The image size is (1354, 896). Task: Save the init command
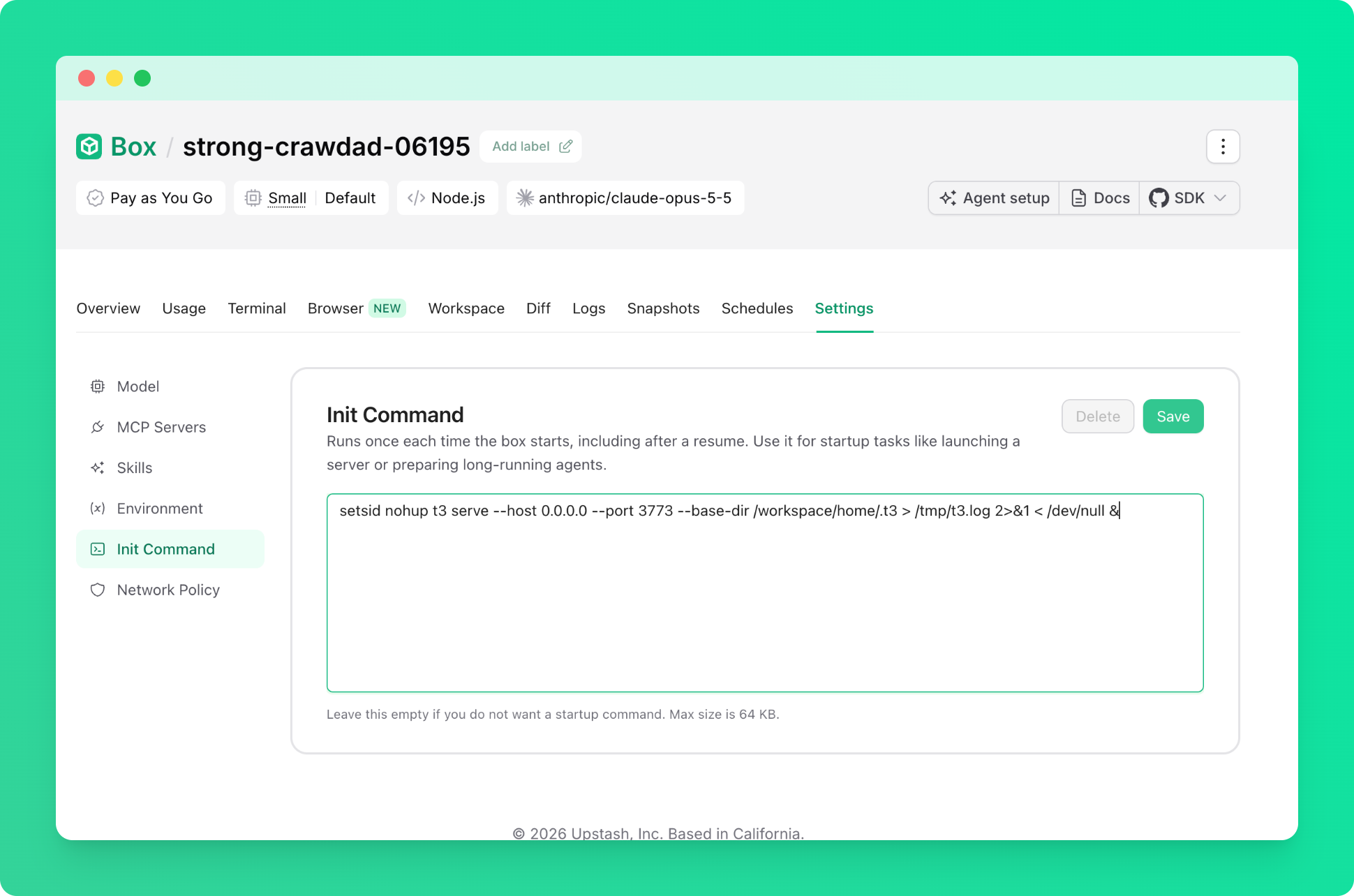click(x=1173, y=417)
